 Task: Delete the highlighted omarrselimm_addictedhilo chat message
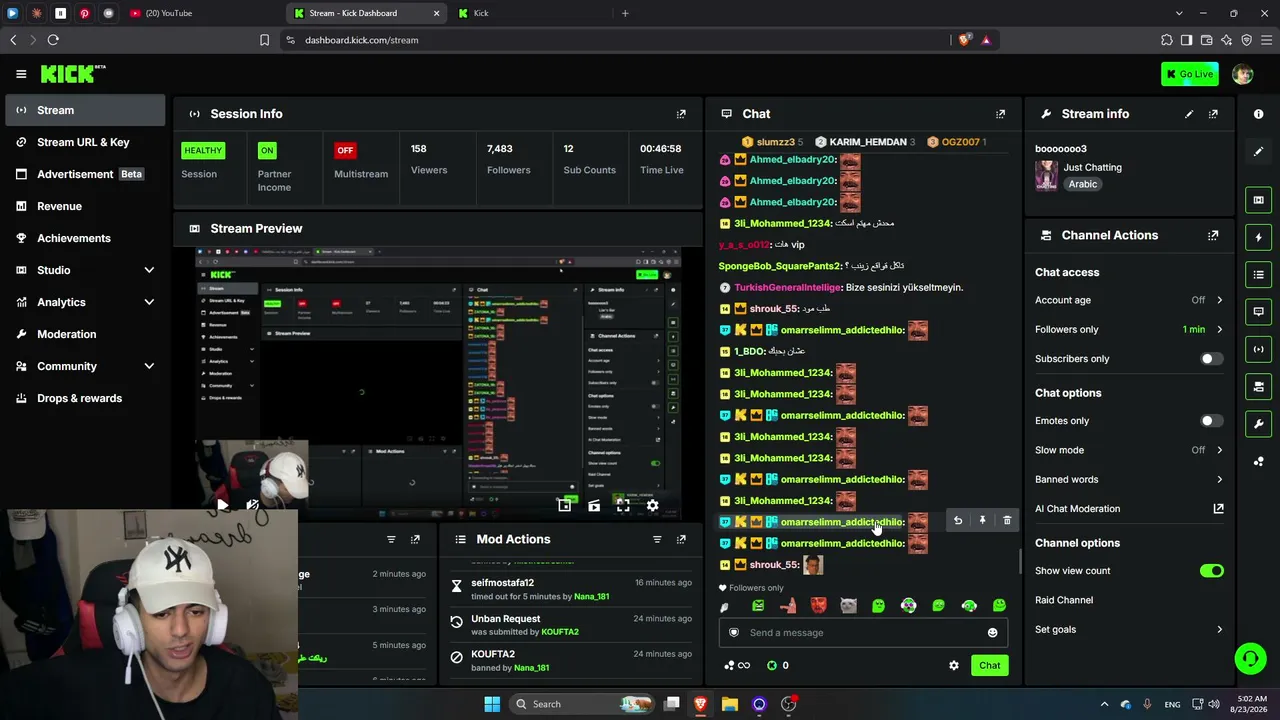1007,521
